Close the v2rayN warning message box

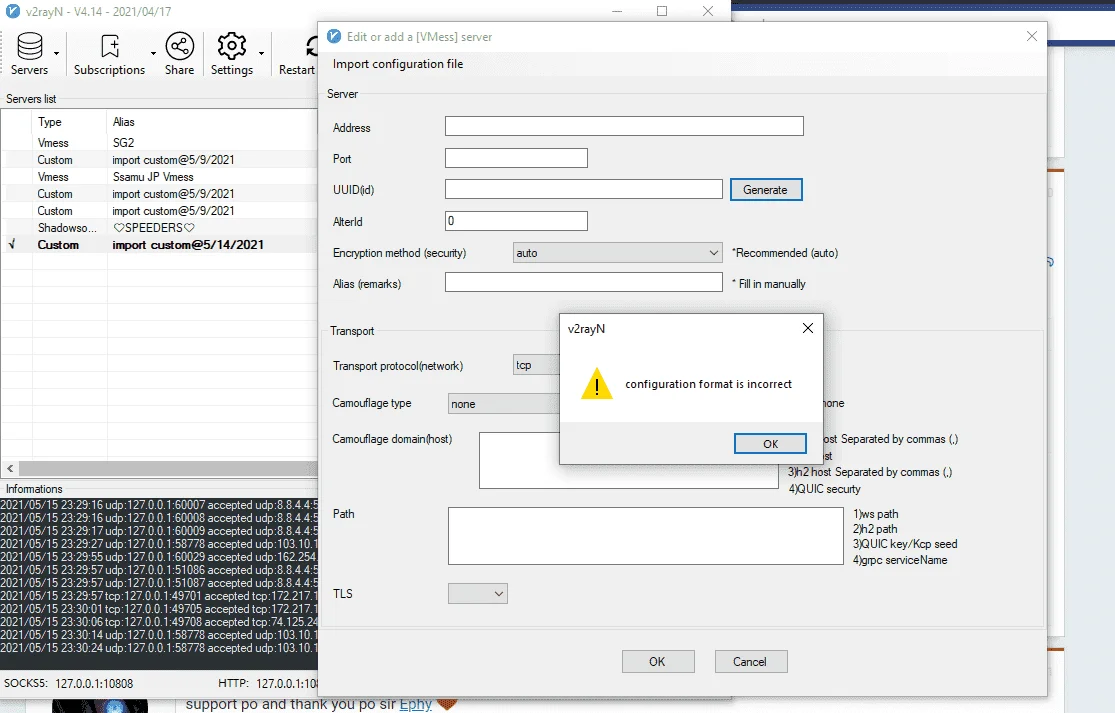808,328
